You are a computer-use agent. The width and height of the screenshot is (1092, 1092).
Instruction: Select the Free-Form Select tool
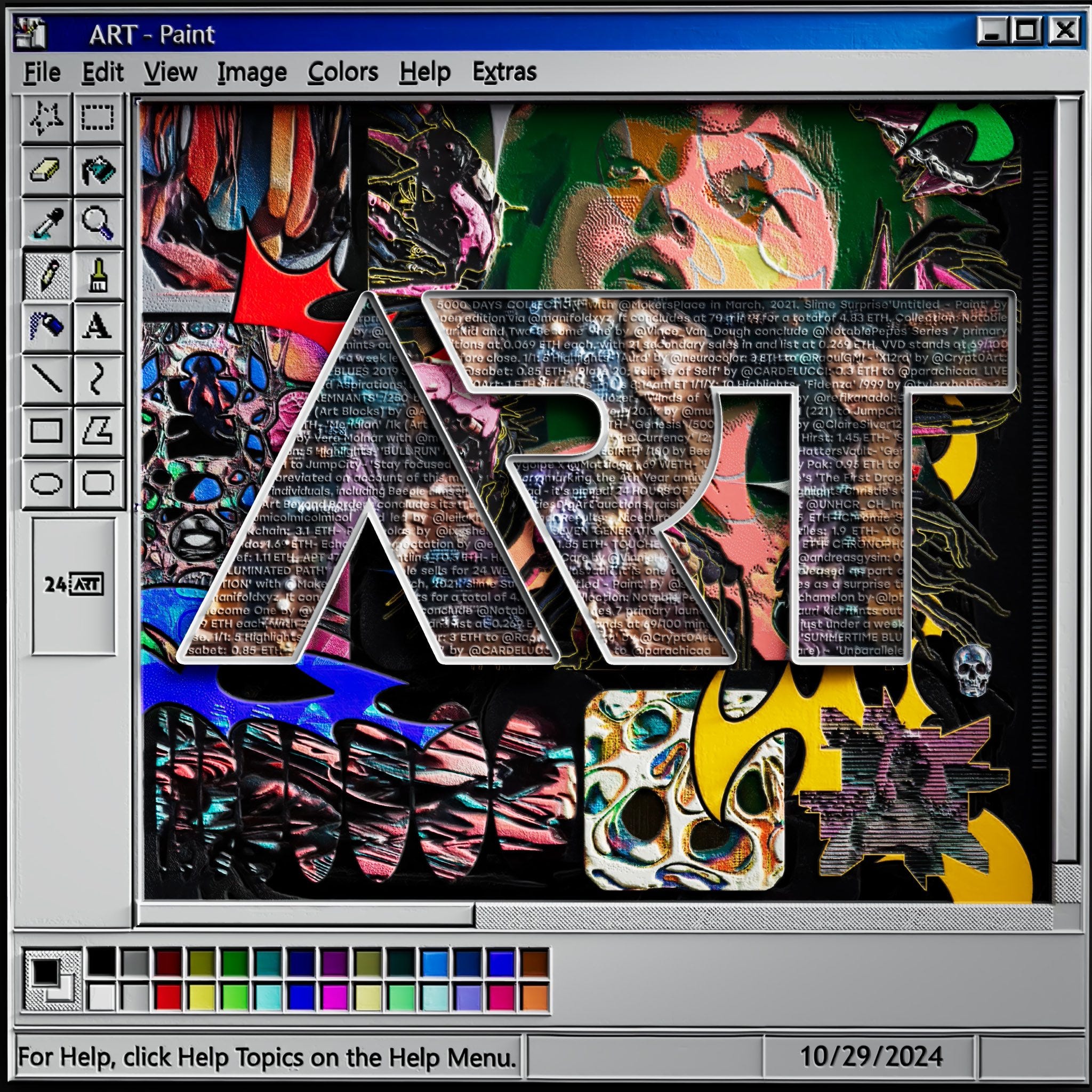[46, 118]
